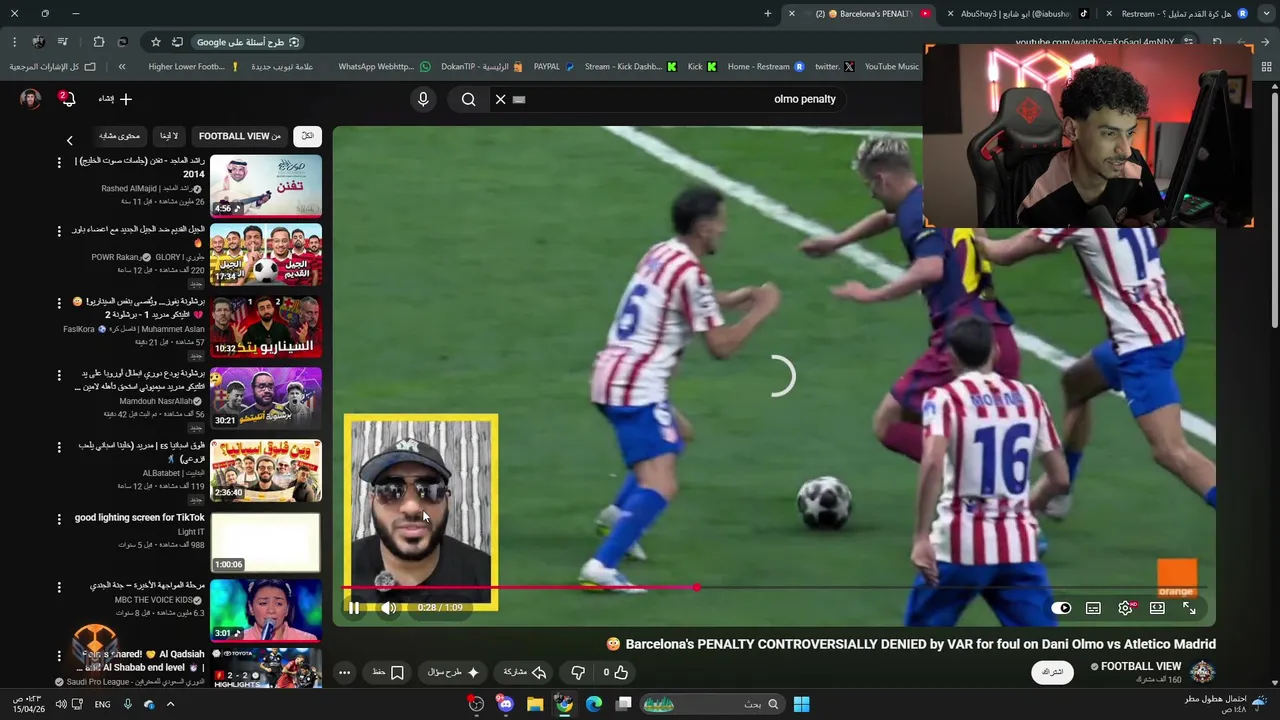This screenshot has height=720, width=1280.
Task: Select the 'Similar content' filter chip
Action: 120,136
